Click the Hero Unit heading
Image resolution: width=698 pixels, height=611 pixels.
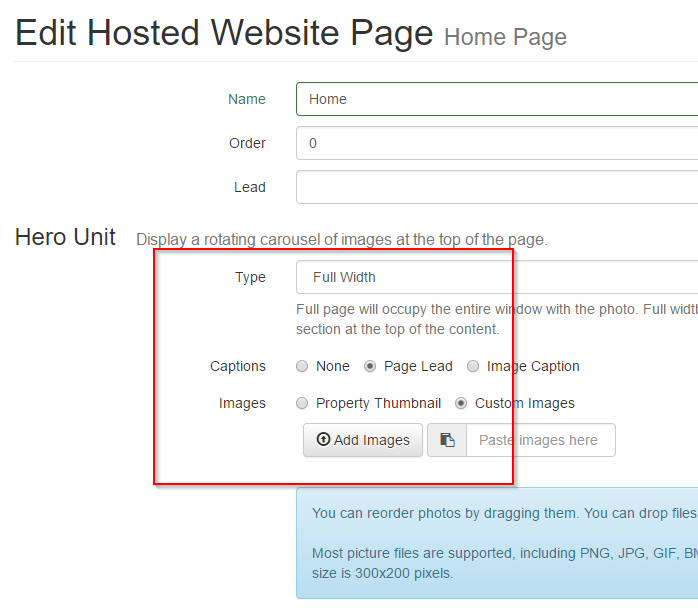click(x=65, y=237)
